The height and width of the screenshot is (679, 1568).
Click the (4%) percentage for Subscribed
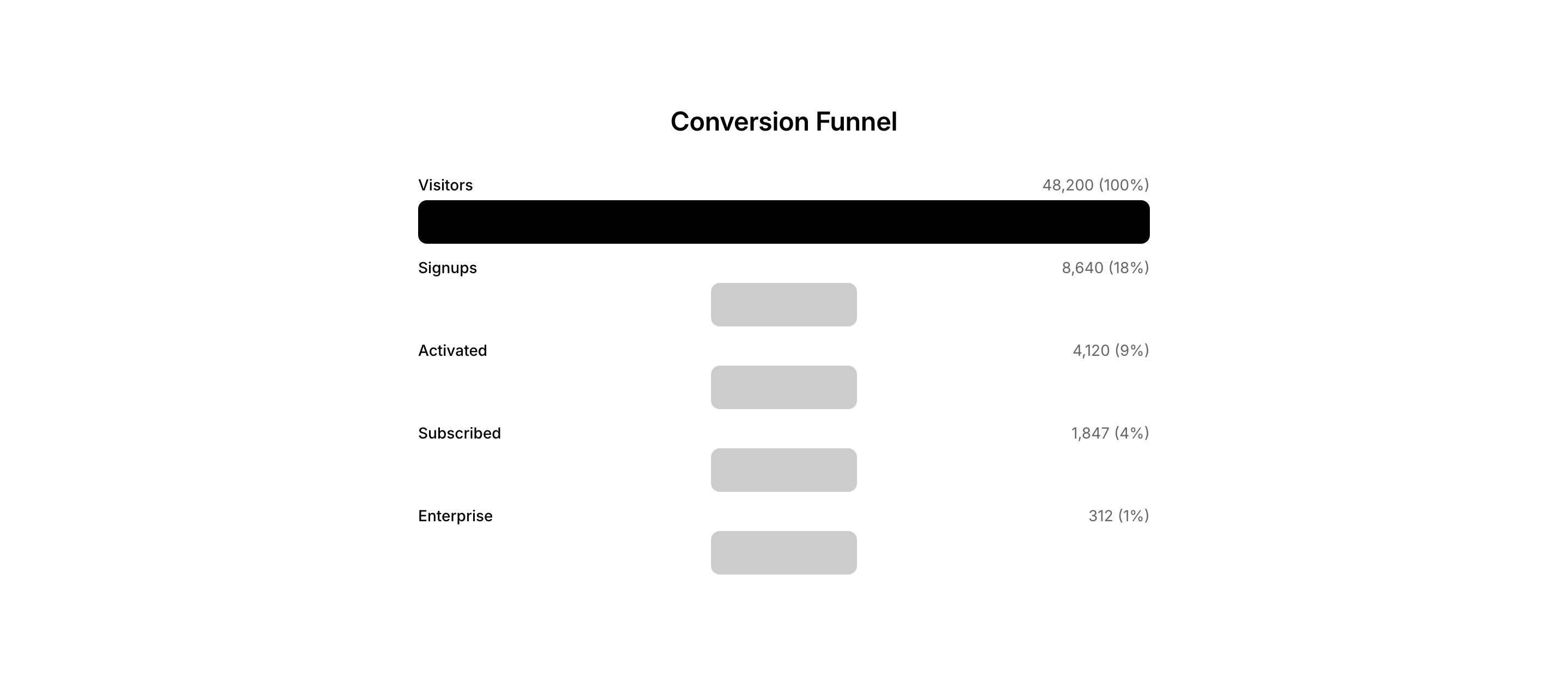(x=1131, y=433)
